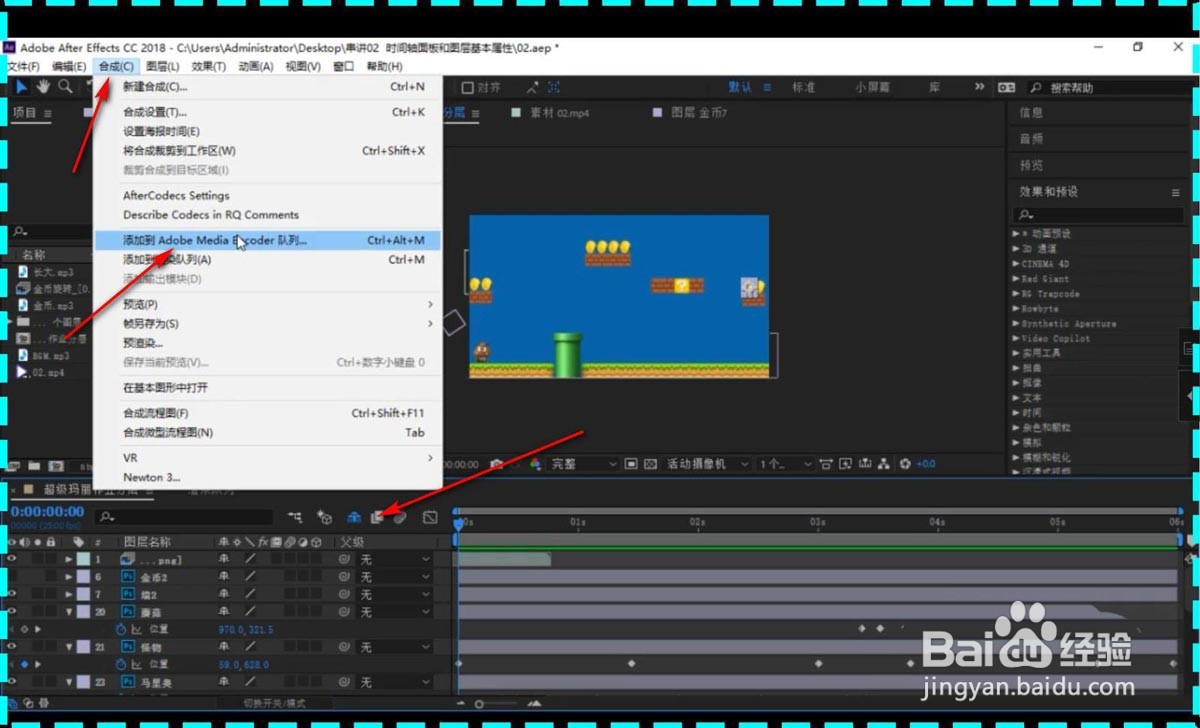This screenshot has width=1200, height=728.
Task: Toggle pixel aspect ratio correction in the viewer
Action: (827, 464)
